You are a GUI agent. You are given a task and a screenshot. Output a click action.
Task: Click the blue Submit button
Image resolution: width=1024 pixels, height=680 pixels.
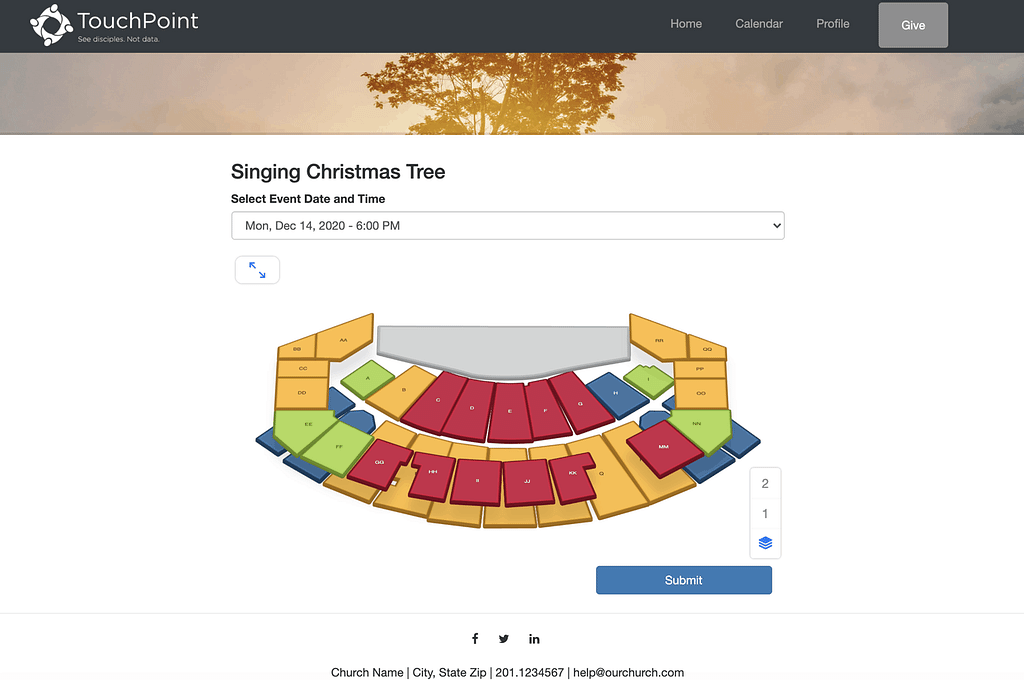[684, 580]
